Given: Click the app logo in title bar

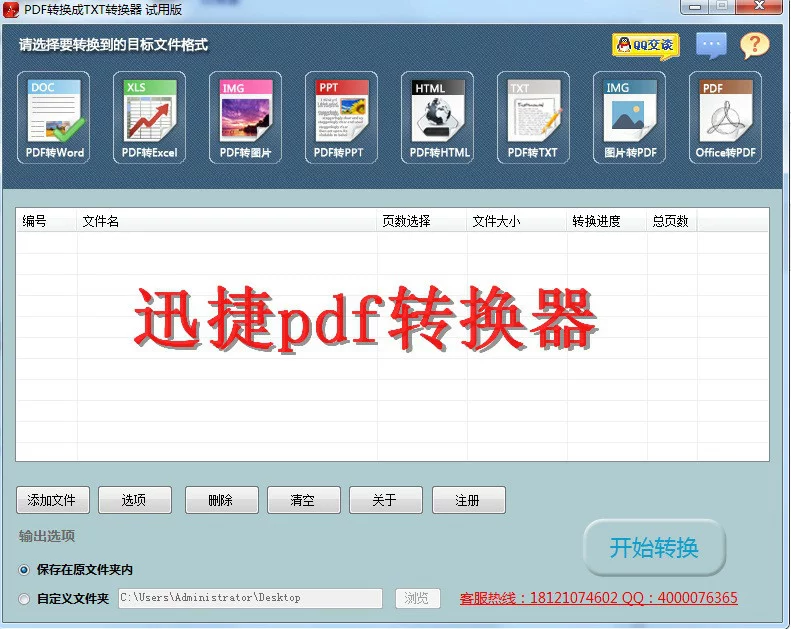Looking at the screenshot, I should pos(11,10).
